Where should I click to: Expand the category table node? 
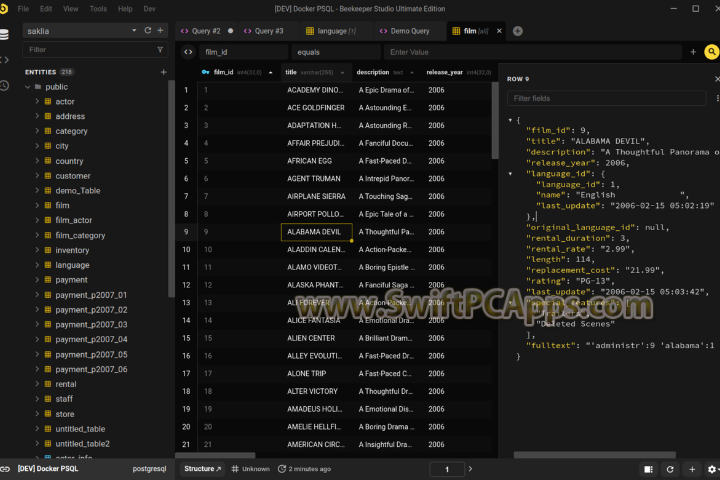click(x=37, y=131)
